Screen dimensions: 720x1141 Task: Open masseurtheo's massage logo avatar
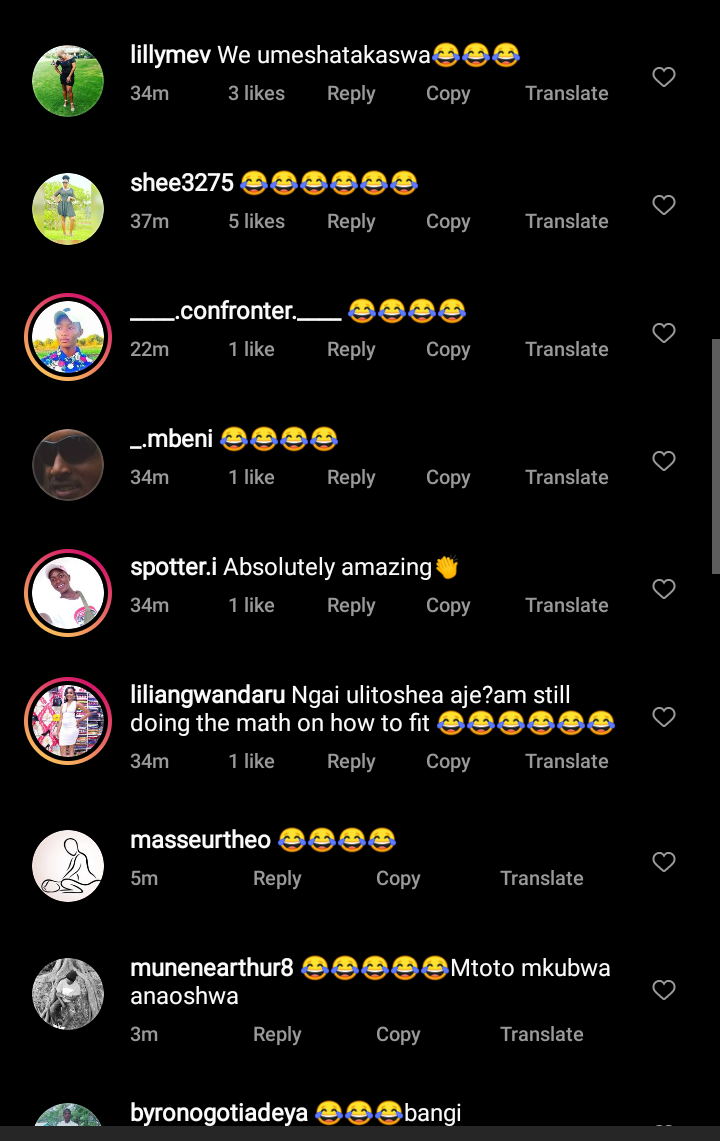coord(68,866)
